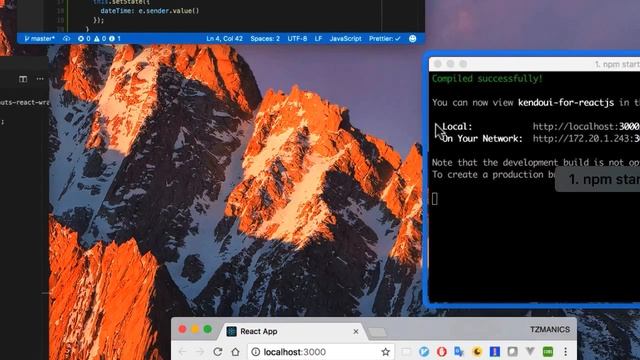Image resolution: width=640 pixels, height=360 pixels.
Task: Open info count indicator in status bar
Action: click(115, 39)
